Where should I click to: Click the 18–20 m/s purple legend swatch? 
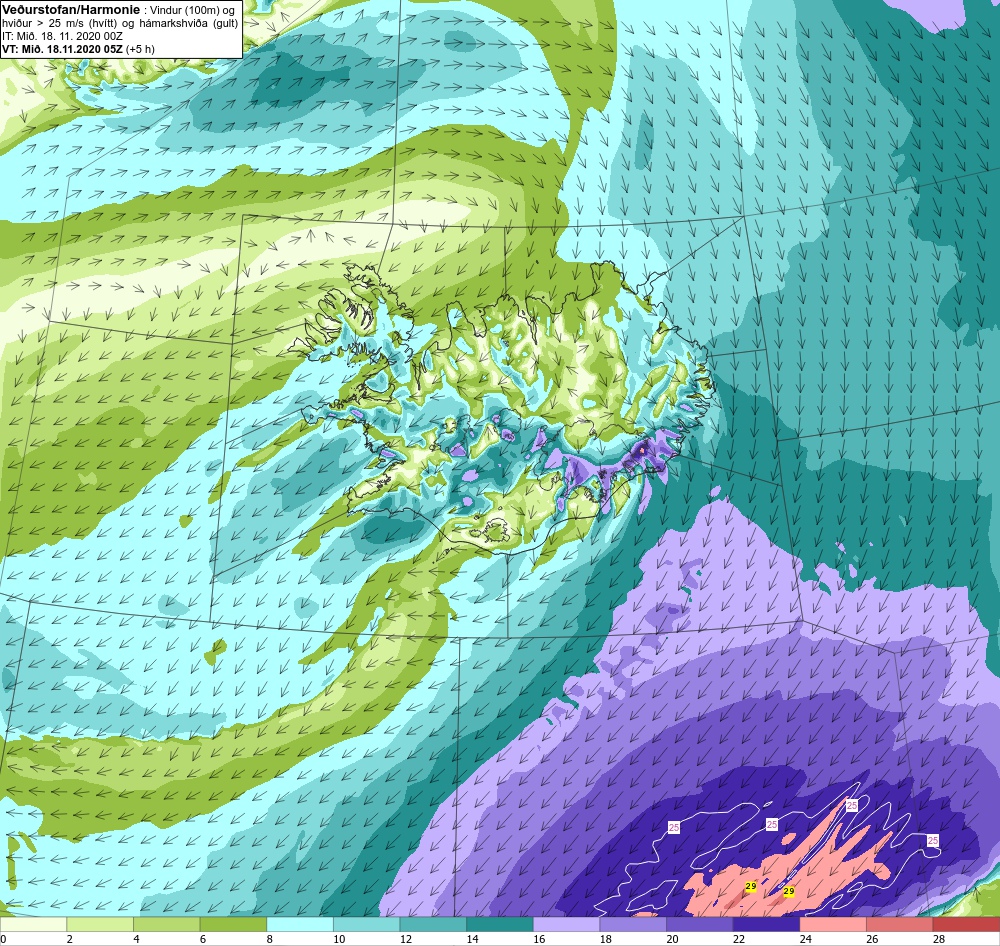tap(633, 924)
